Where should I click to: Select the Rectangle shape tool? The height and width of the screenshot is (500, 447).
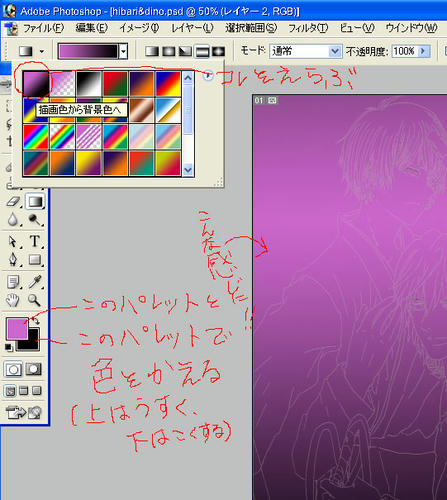click(35, 259)
